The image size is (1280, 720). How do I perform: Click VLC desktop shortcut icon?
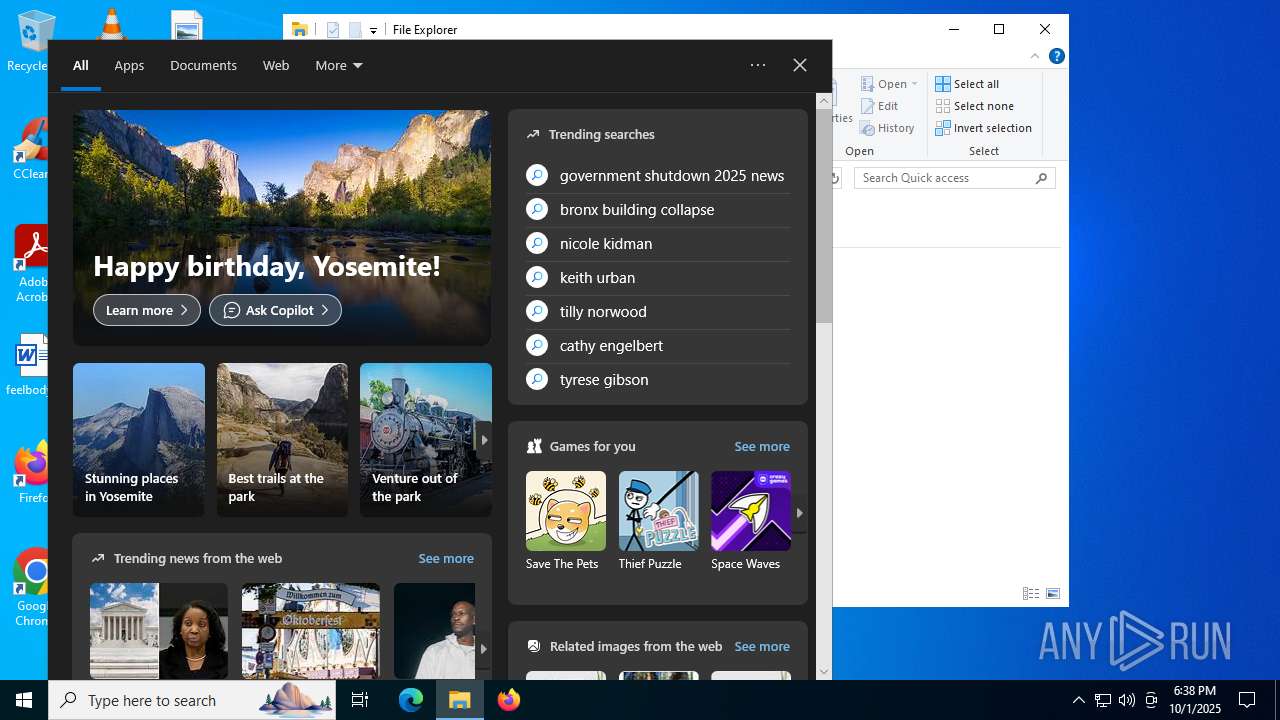click(x=110, y=25)
